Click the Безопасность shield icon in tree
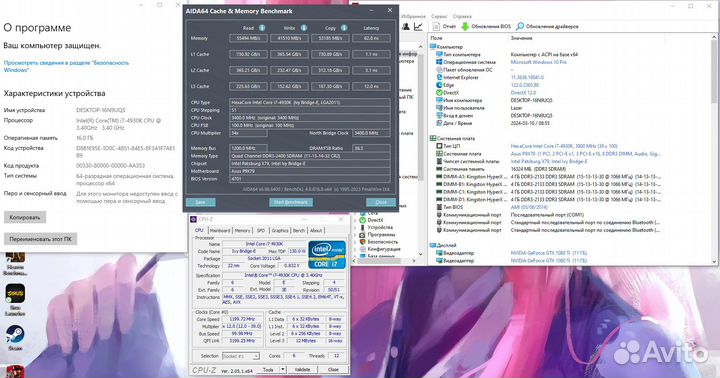 (363, 242)
